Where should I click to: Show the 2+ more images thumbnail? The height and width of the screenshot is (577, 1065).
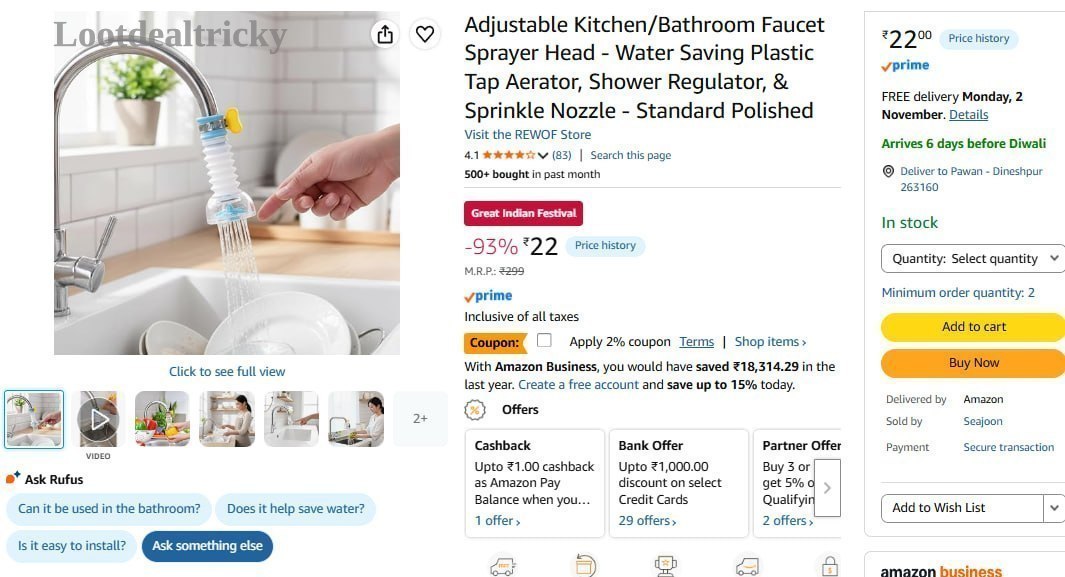[420, 419]
